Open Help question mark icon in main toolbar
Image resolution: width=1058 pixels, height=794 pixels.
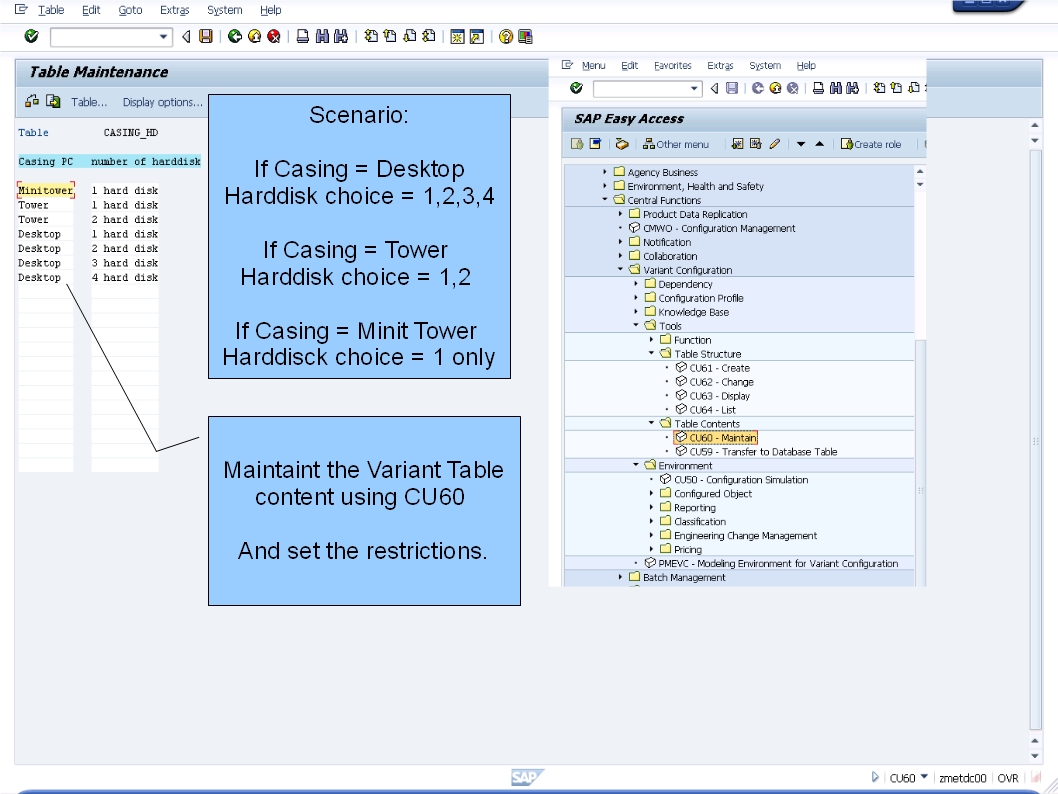[x=506, y=36]
